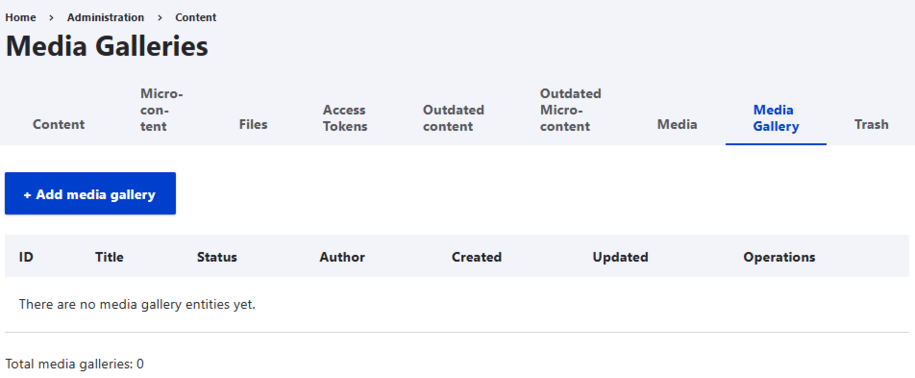The width and height of the screenshot is (915, 378).
Task: Switch to the Content tab
Action: [x=58, y=124]
